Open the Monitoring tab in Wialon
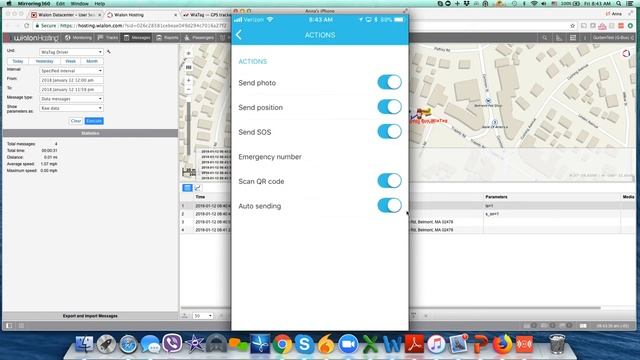The image size is (640, 360). (78, 38)
